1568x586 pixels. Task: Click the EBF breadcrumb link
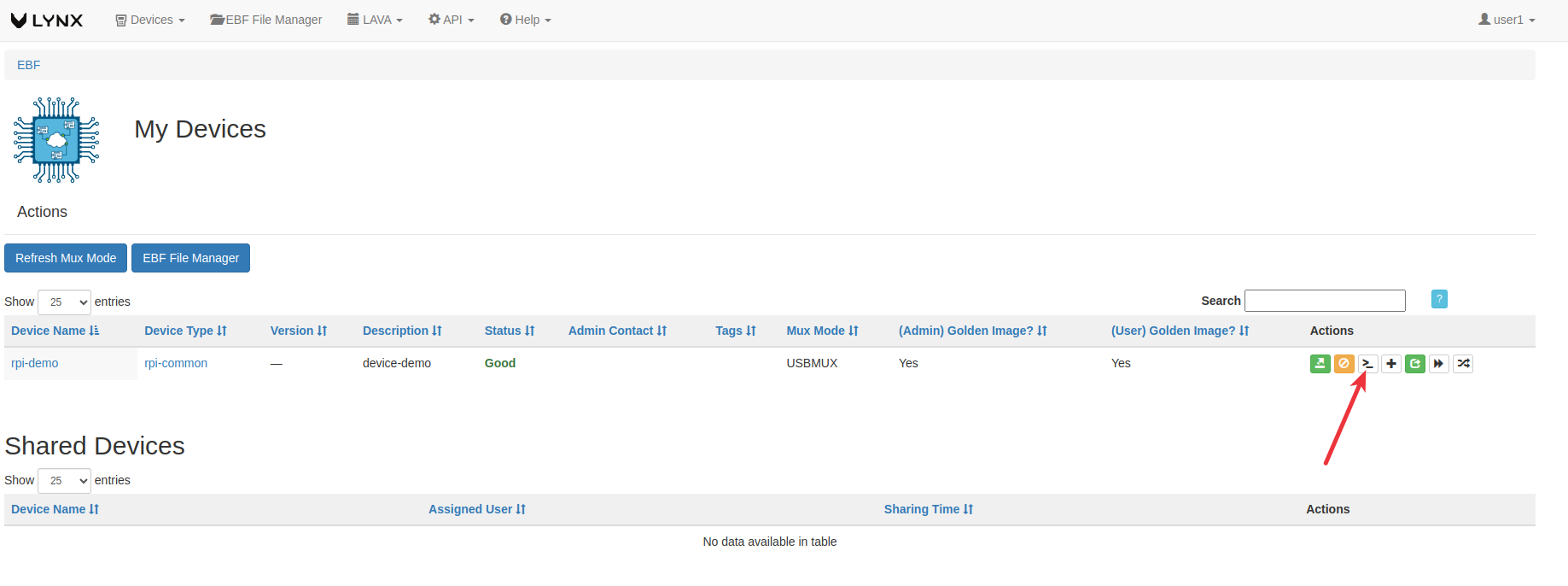pyautogui.click(x=29, y=65)
